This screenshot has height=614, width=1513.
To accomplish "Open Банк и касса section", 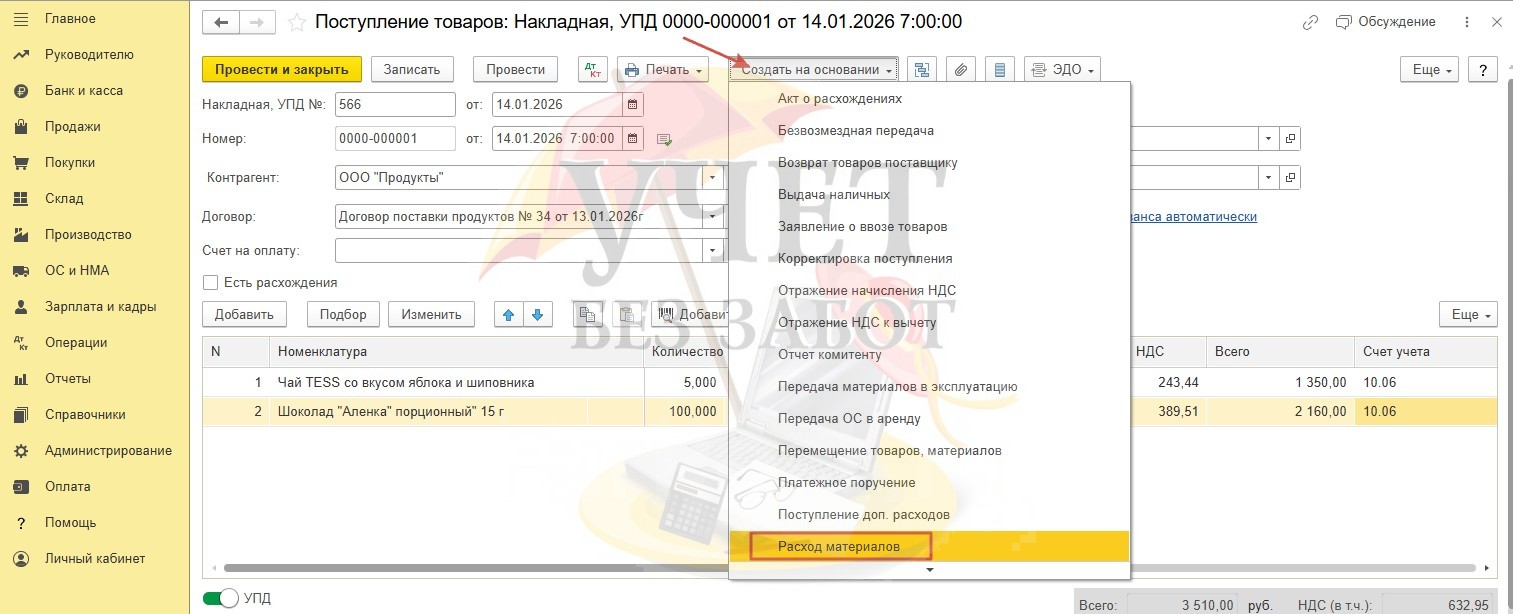I will (95, 91).
